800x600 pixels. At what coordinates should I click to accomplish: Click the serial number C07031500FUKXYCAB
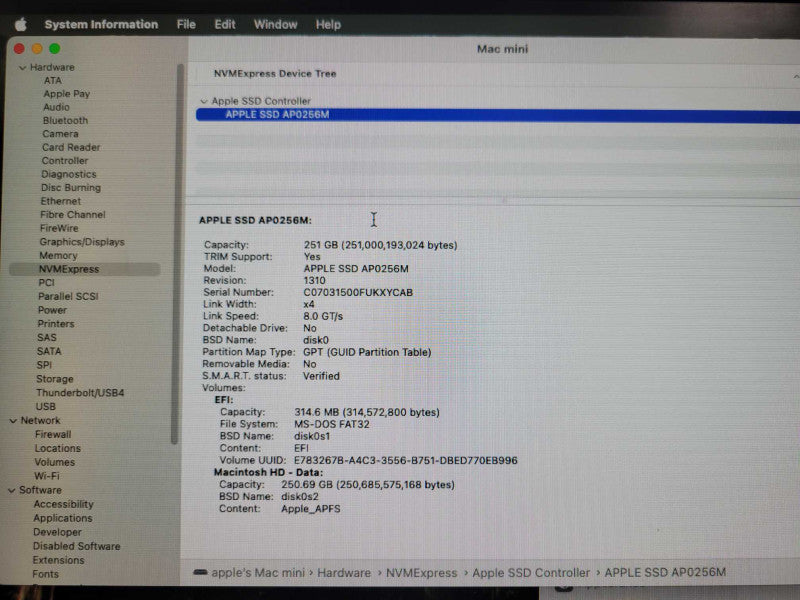[x=358, y=293]
